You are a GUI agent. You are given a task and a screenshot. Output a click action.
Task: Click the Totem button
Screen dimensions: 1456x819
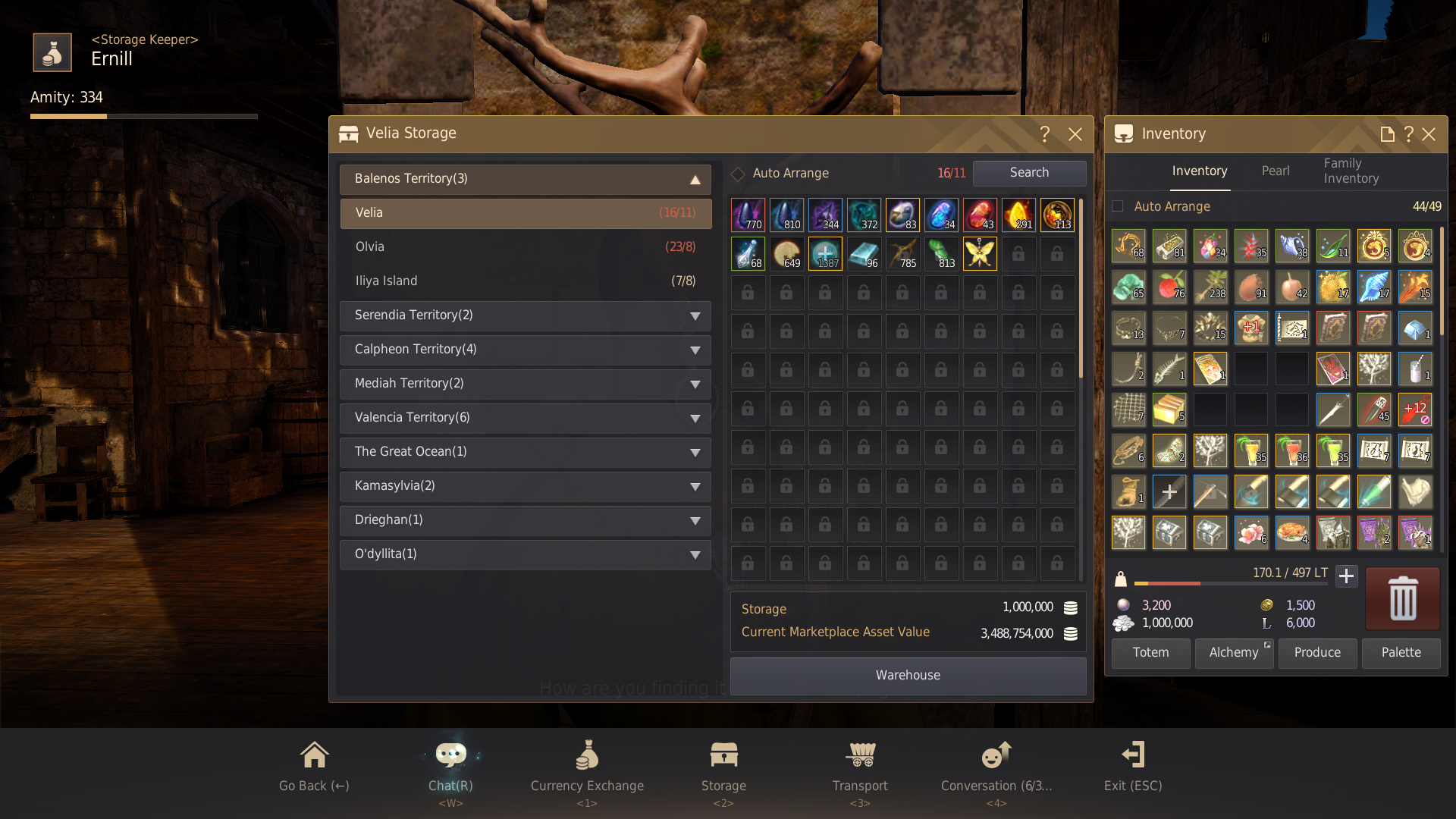(x=1150, y=653)
